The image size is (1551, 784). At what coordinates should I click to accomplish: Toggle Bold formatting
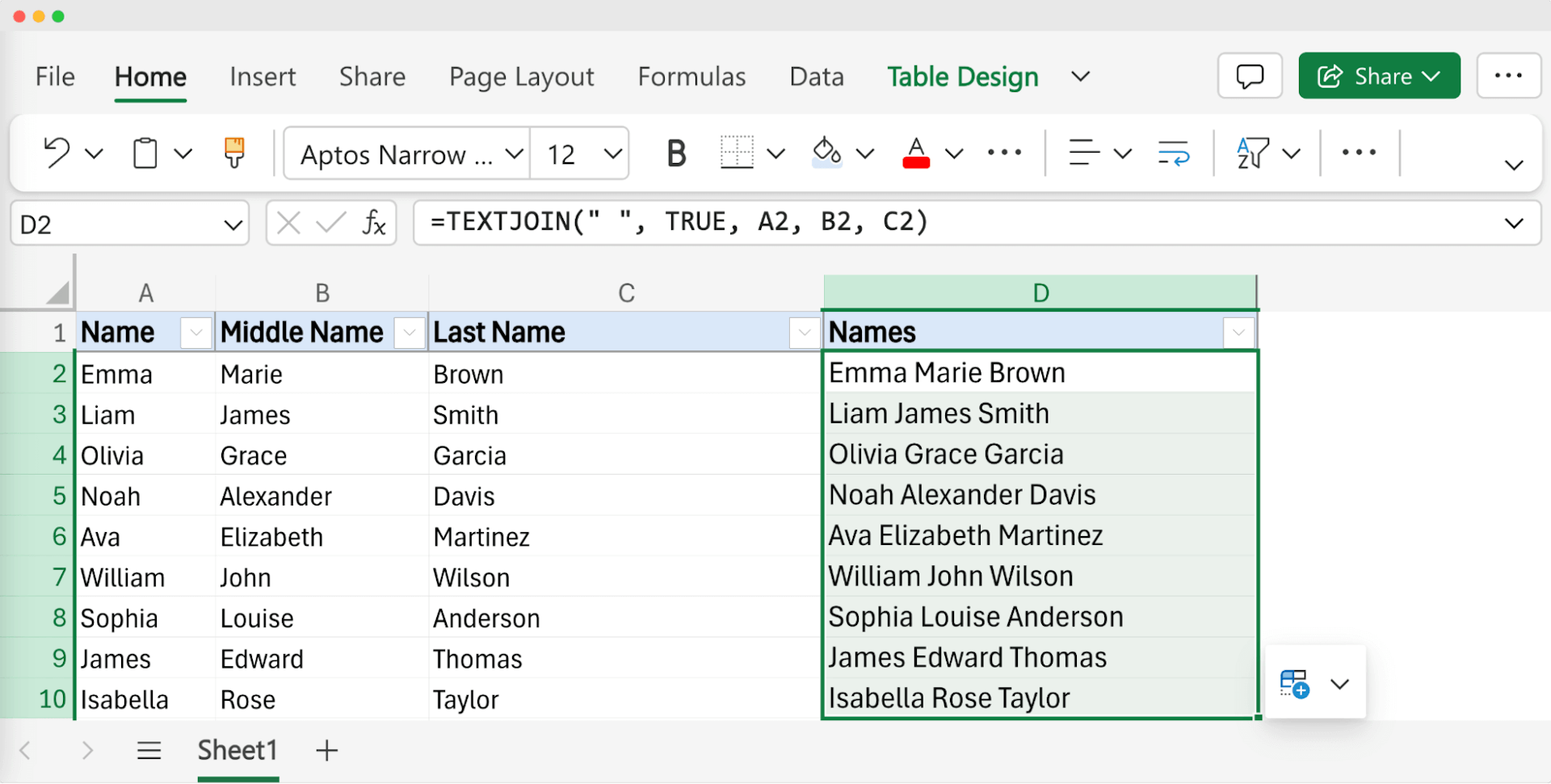[676, 153]
